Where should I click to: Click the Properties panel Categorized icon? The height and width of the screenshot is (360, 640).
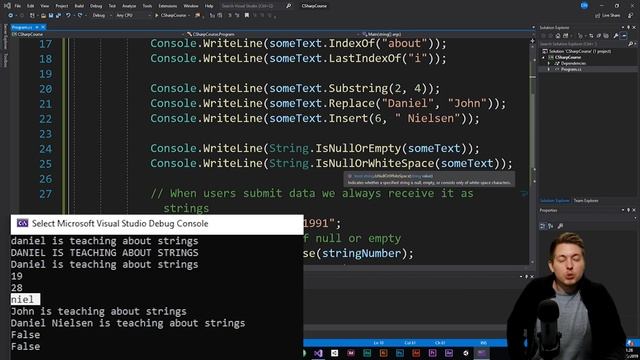(x=542, y=226)
